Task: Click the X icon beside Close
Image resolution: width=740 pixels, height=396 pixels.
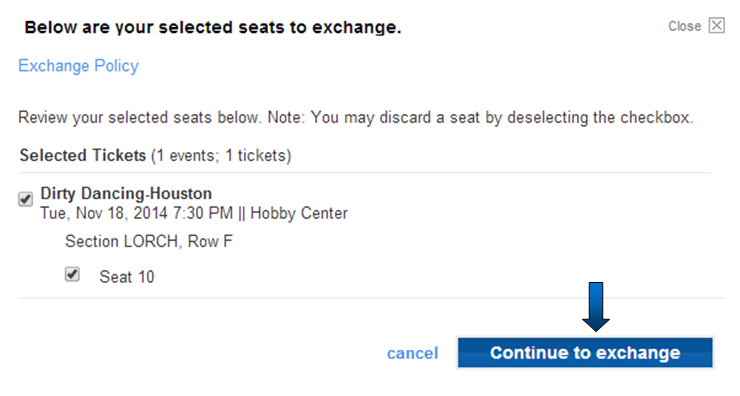Action: click(x=716, y=25)
